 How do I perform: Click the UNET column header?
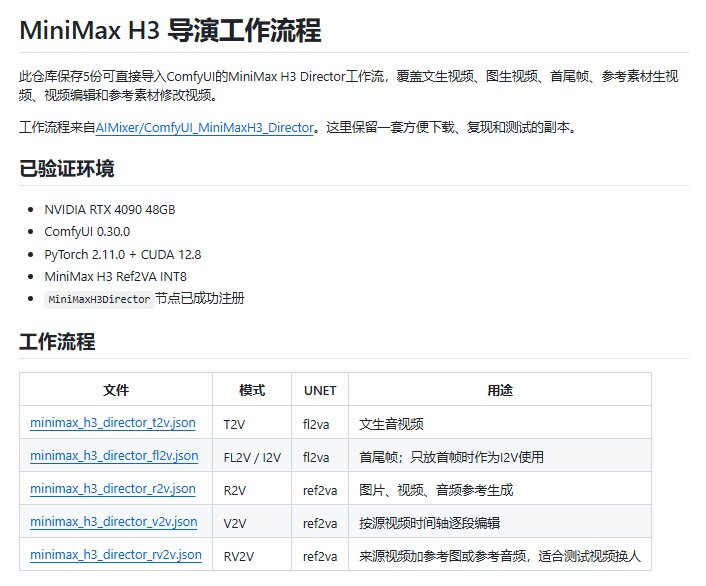(320, 390)
